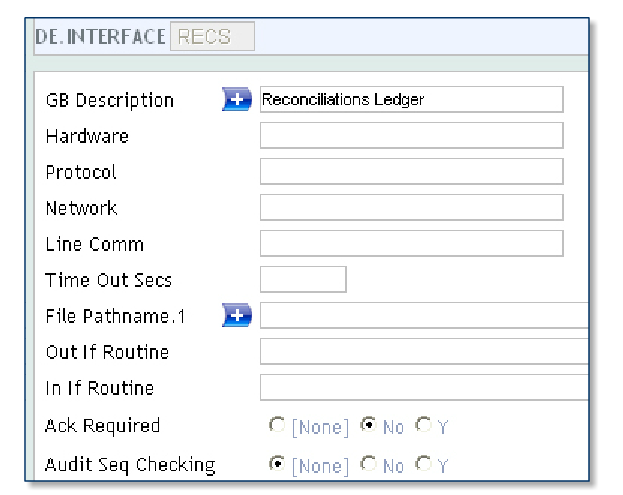Click the In If Routine field
This screenshot has height=495, width=623.
tap(424, 387)
